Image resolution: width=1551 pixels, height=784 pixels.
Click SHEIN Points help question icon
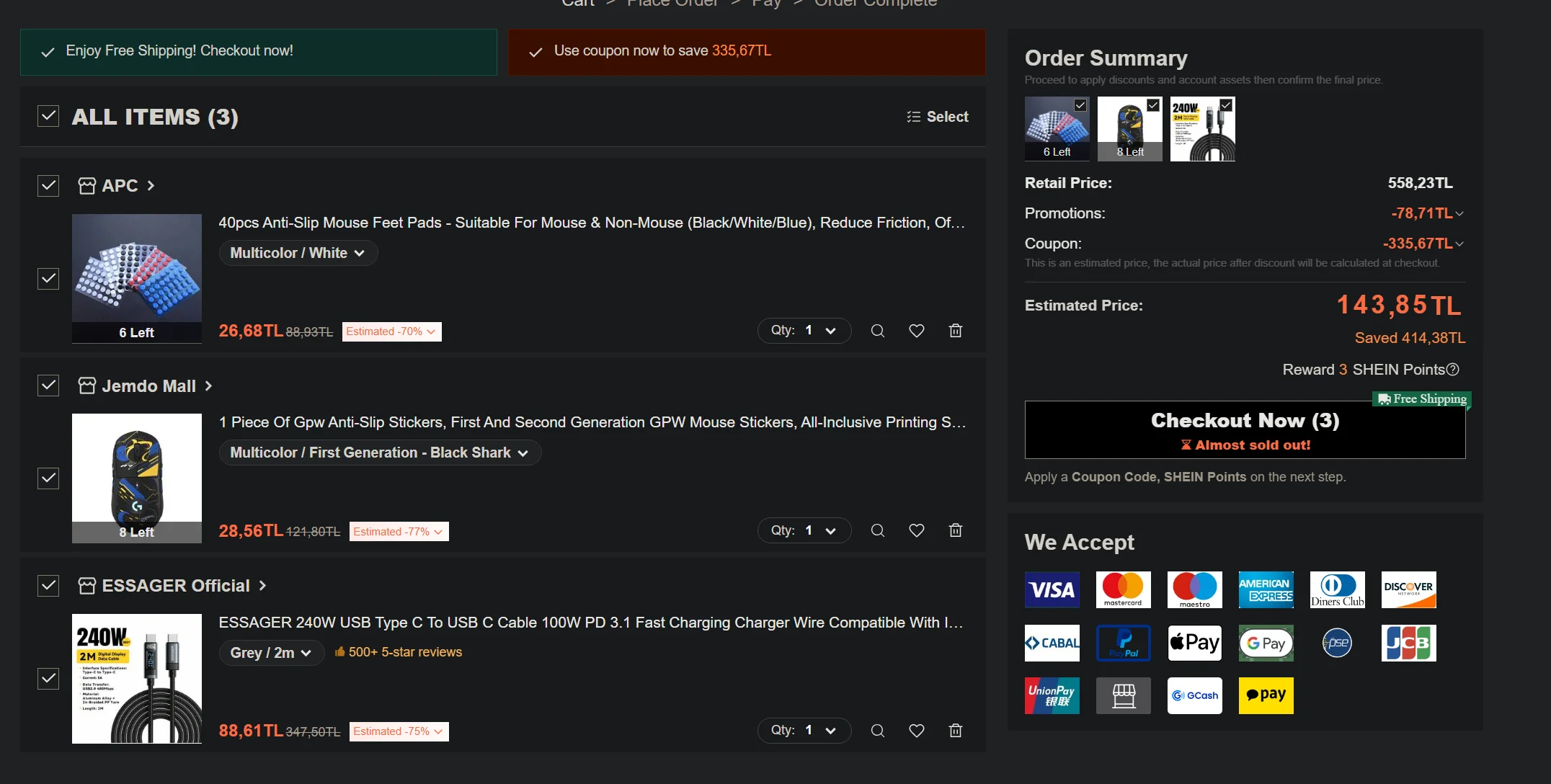(x=1453, y=370)
